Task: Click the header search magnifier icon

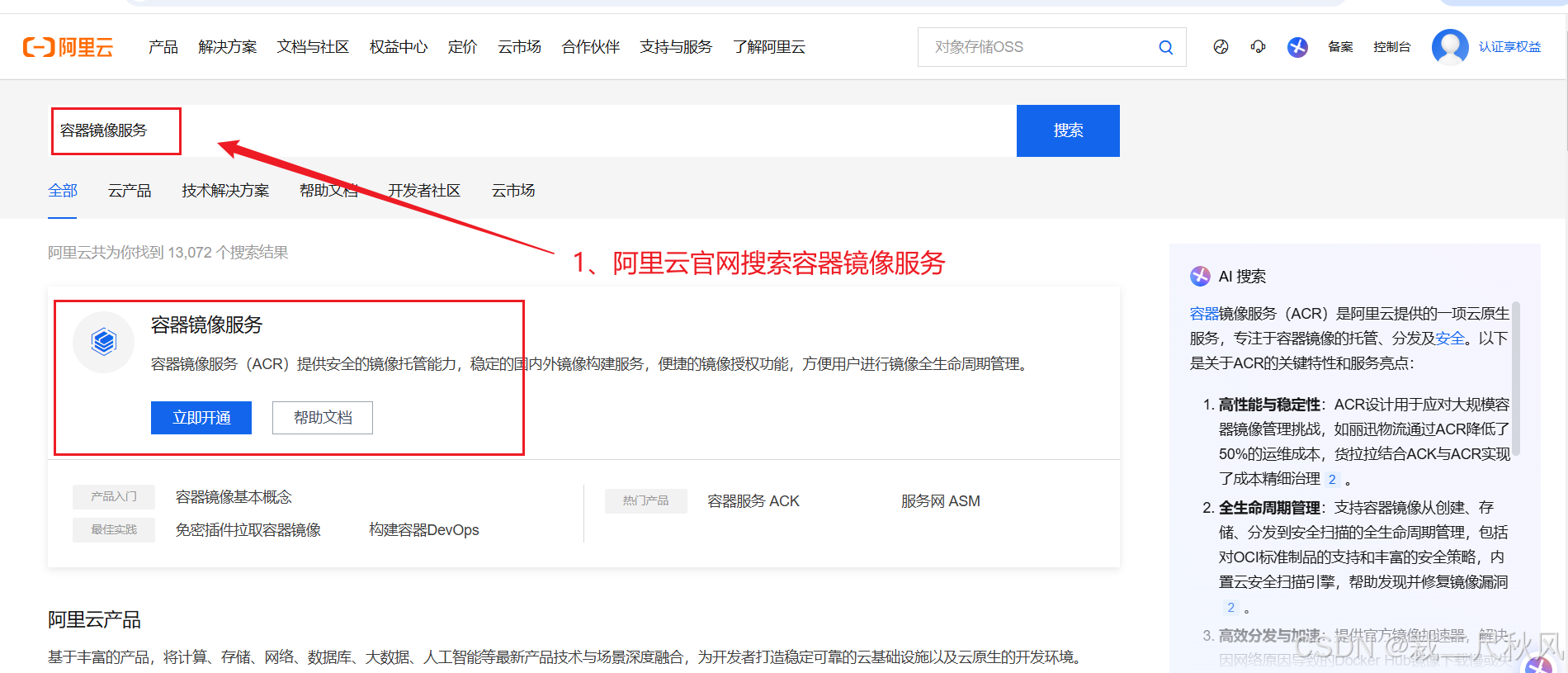Action: click(x=1165, y=47)
